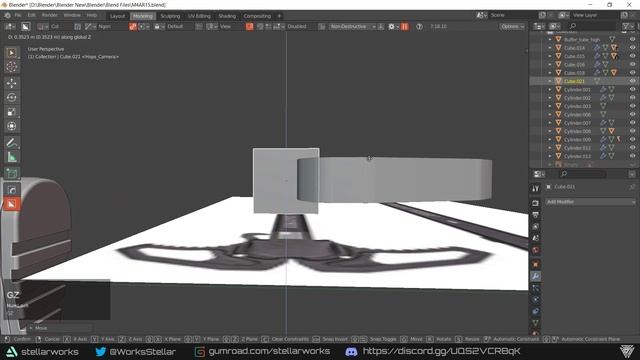Open the Options dropdown in viewport header
The height and width of the screenshot is (360, 640).
512,27
